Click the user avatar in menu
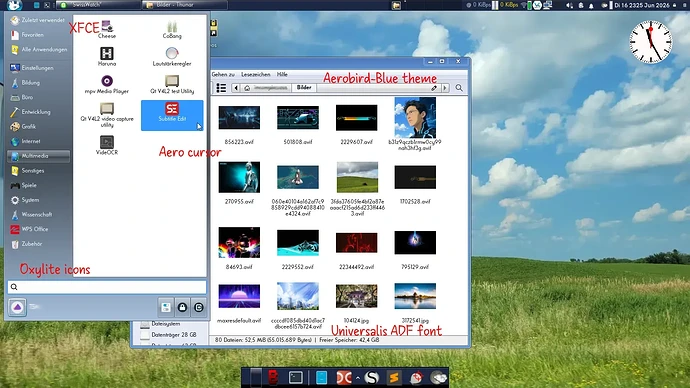 click(18, 307)
